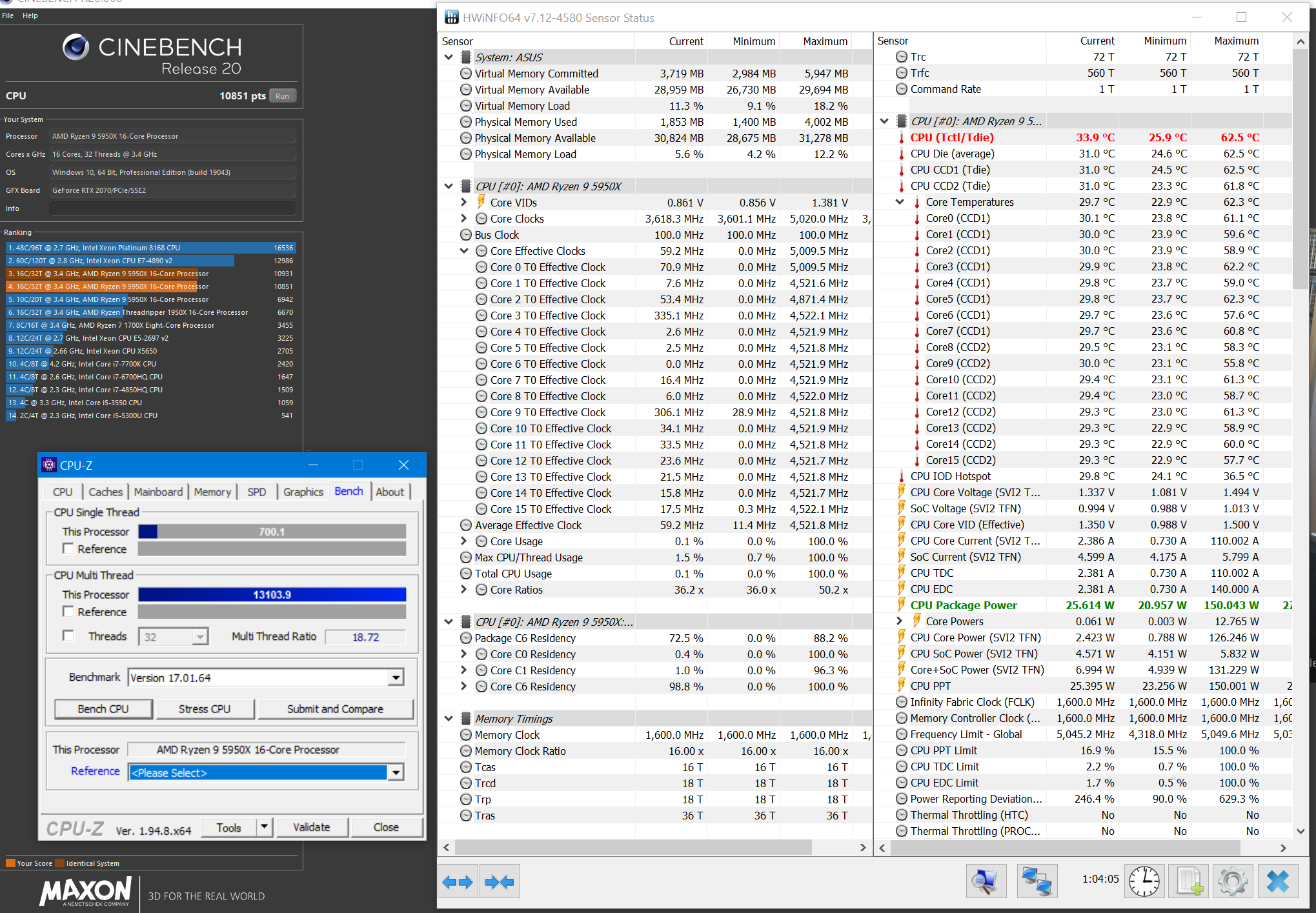
Task: Reset elapsed time with clock icon
Action: pos(1144,881)
